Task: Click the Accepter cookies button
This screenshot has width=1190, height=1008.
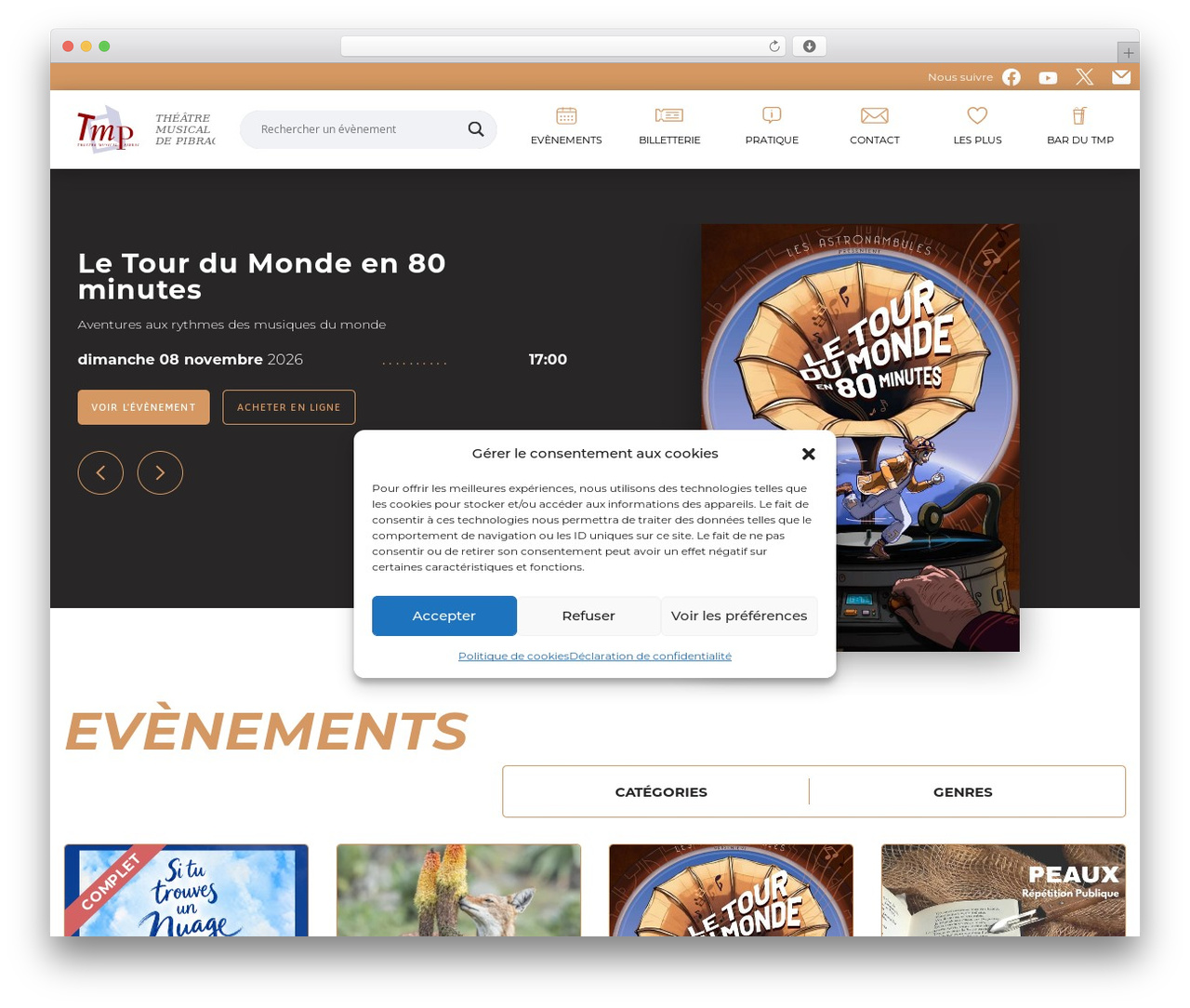Action: 444,616
